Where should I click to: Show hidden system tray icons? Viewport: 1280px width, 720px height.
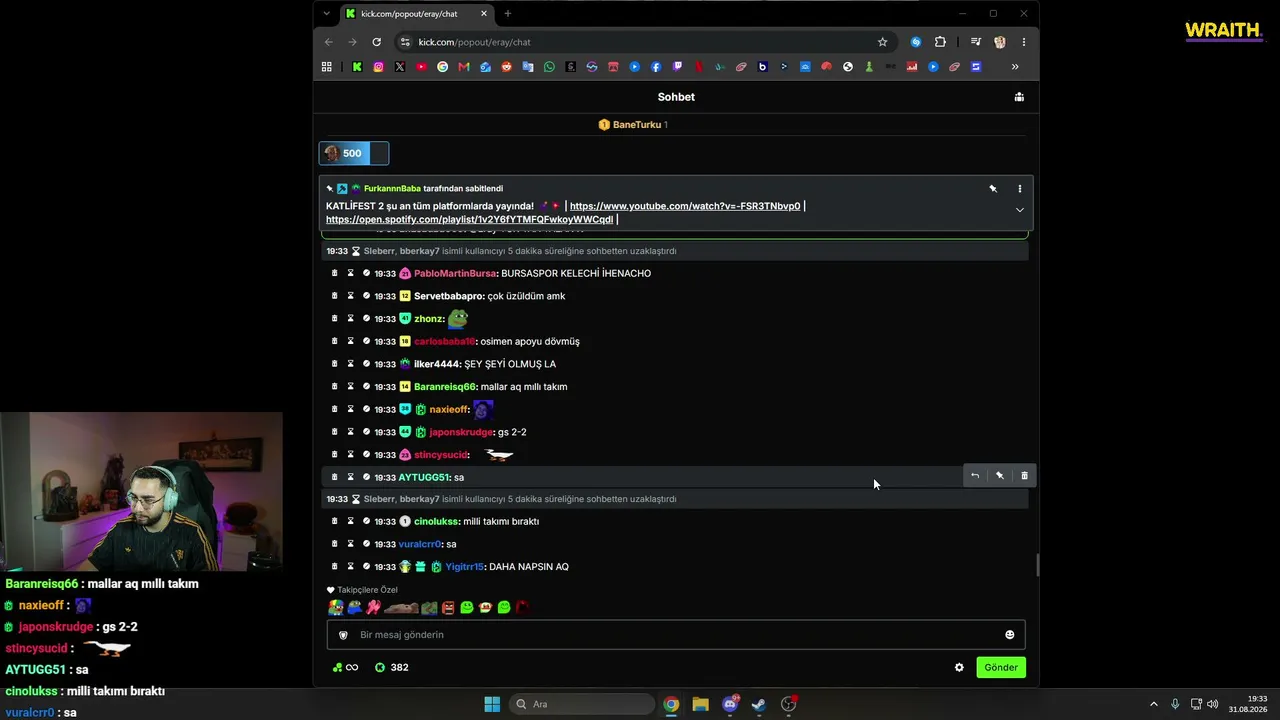(1153, 704)
